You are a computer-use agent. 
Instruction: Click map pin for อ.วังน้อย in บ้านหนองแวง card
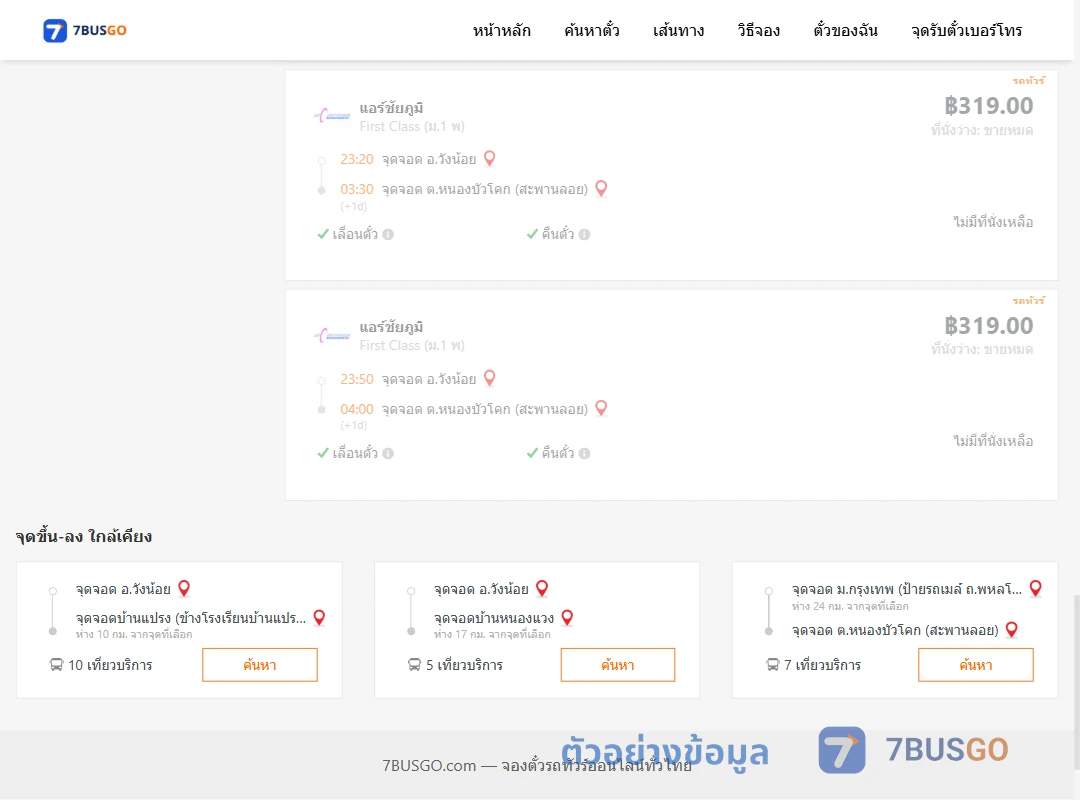pyautogui.click(x=542, y=588)
